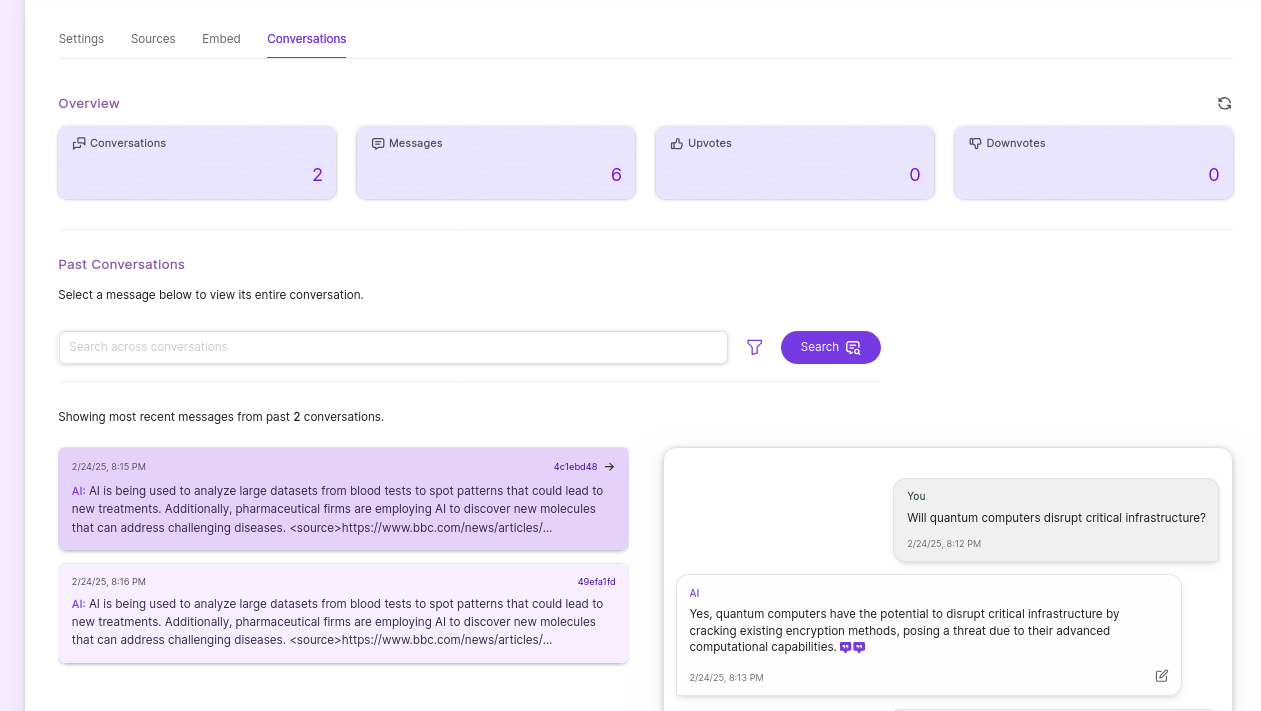The height and width of the screenshot is (711, 1261).
Task: Click the Search button
Action: coord(830,347)
